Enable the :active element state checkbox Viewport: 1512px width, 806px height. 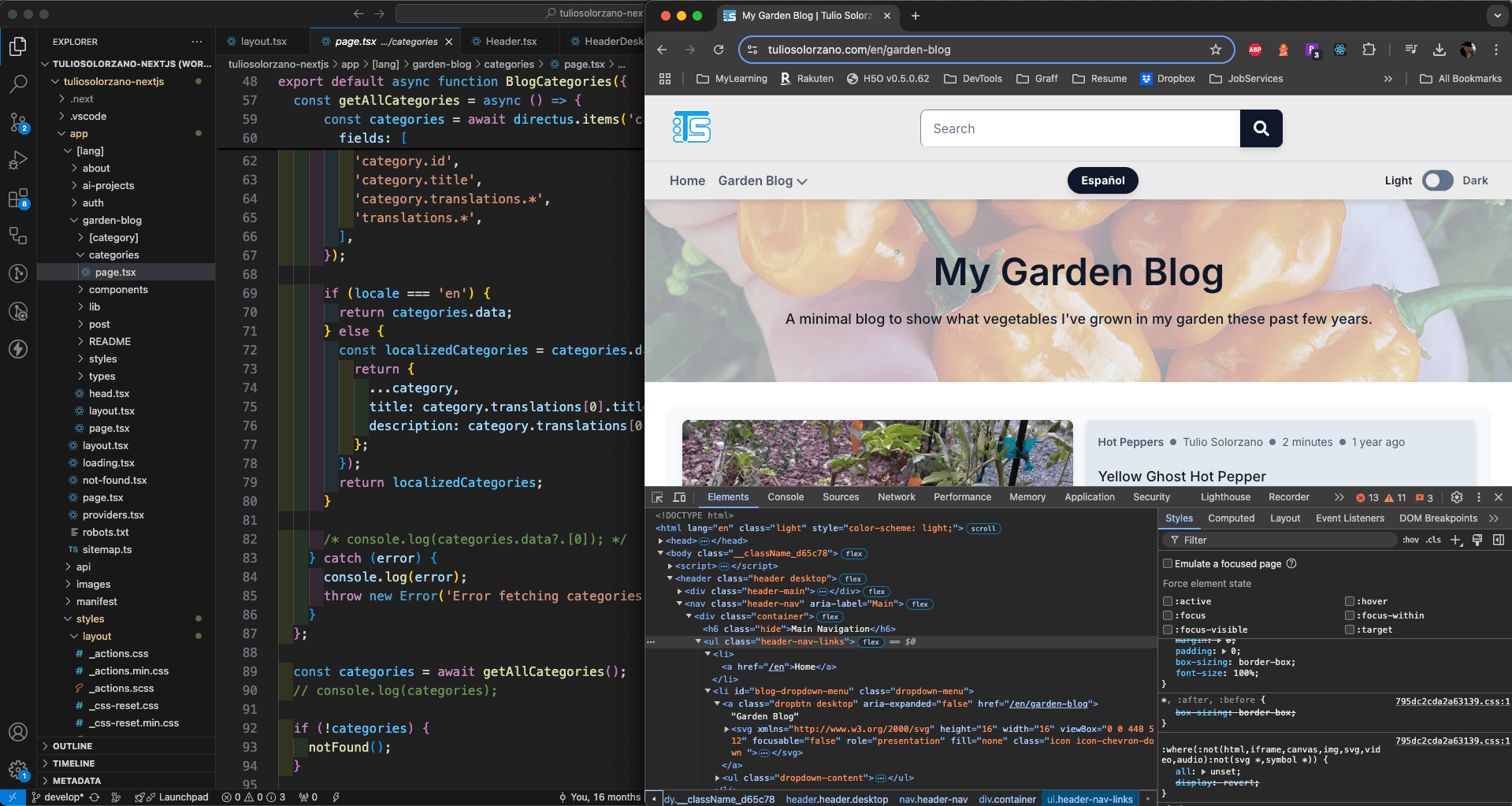tap(1168, 601)
